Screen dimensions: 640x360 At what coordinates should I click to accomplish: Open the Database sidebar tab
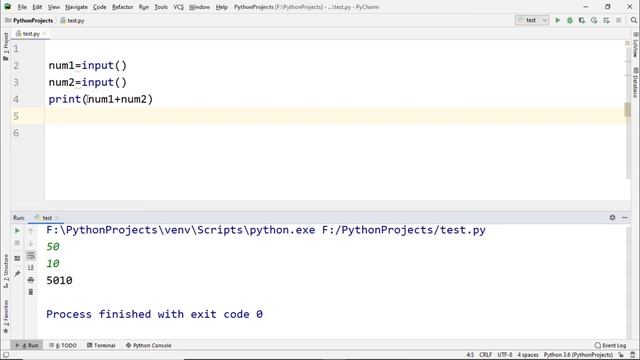636,83
